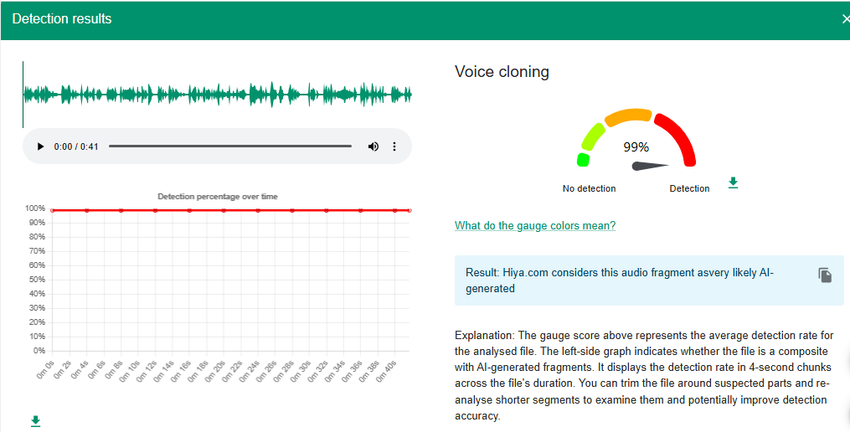Click the 'No detection' gauge label
This screenshot has height=432, width=850.
tap(589, 189)
